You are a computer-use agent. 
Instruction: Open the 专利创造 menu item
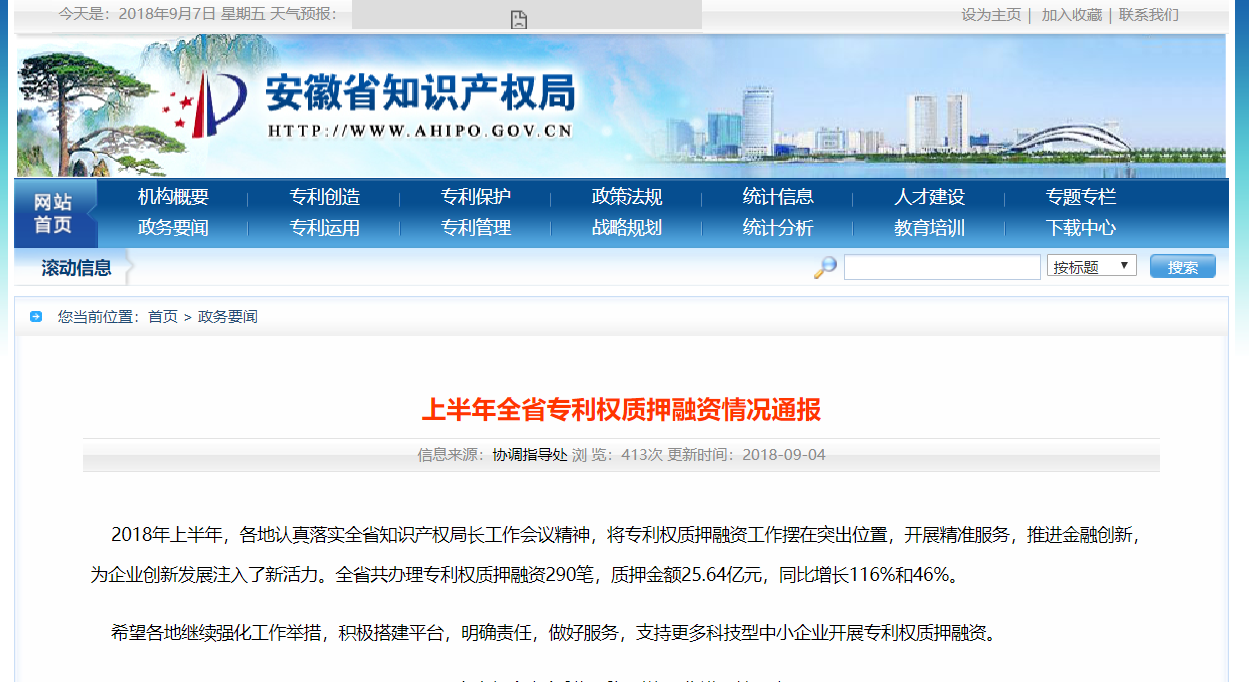tap(324, 197)
